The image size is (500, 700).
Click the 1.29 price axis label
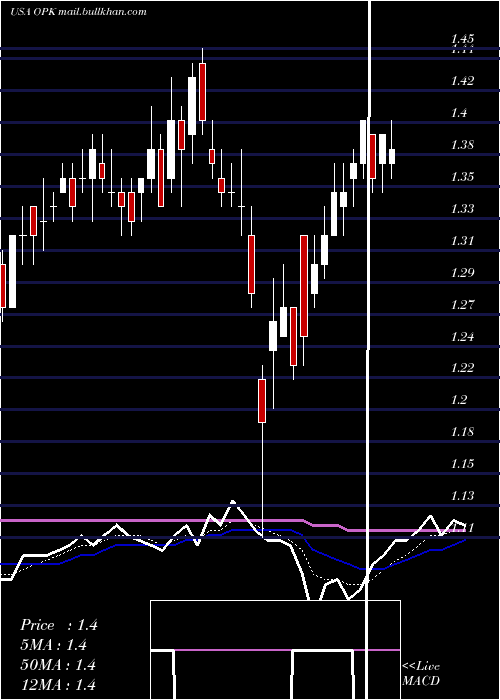(462, 272)
